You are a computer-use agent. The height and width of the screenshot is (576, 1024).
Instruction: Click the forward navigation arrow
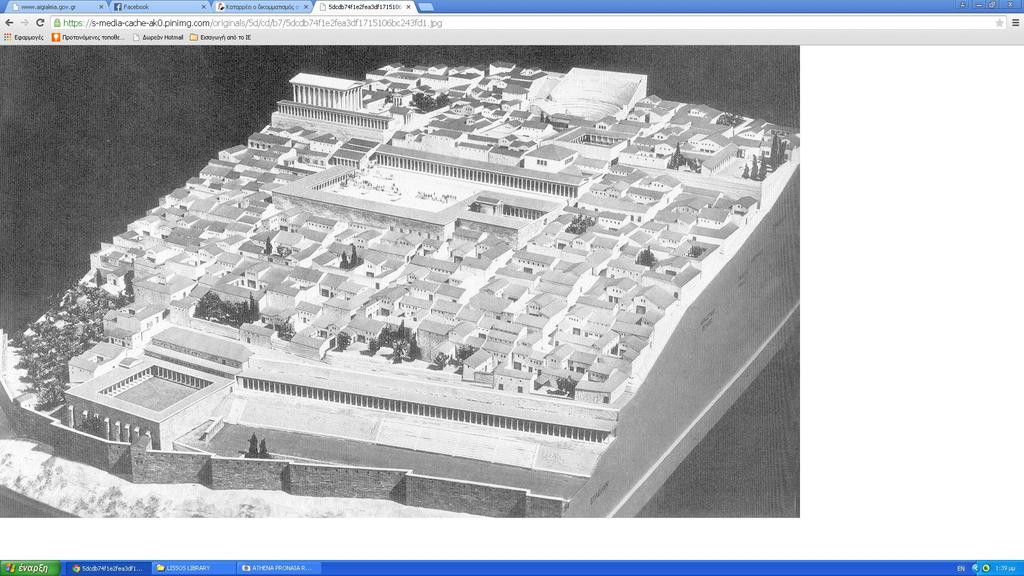tap(24, 23)
